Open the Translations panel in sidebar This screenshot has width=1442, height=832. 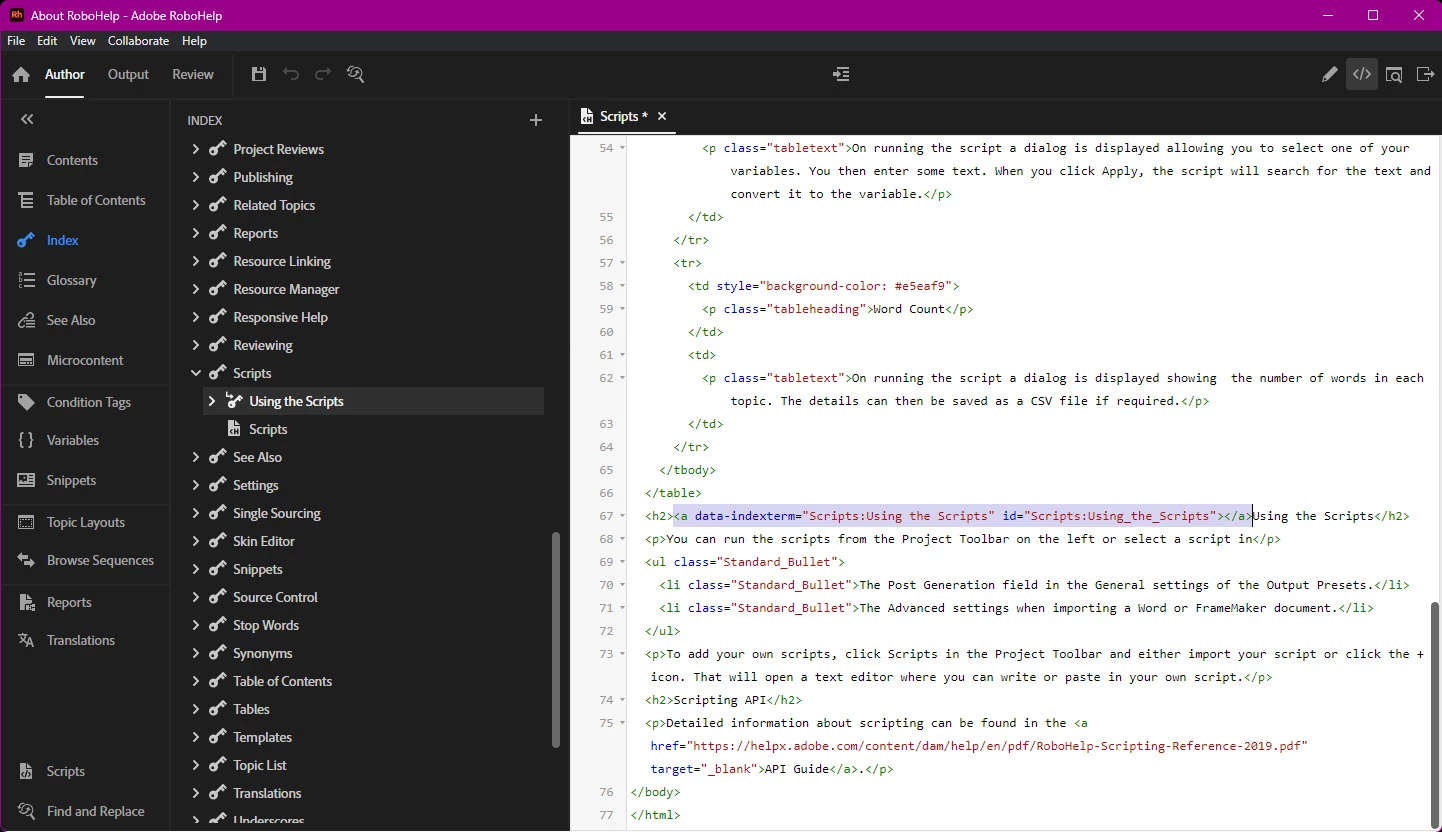pyautogui.click(x=80, y=640)
